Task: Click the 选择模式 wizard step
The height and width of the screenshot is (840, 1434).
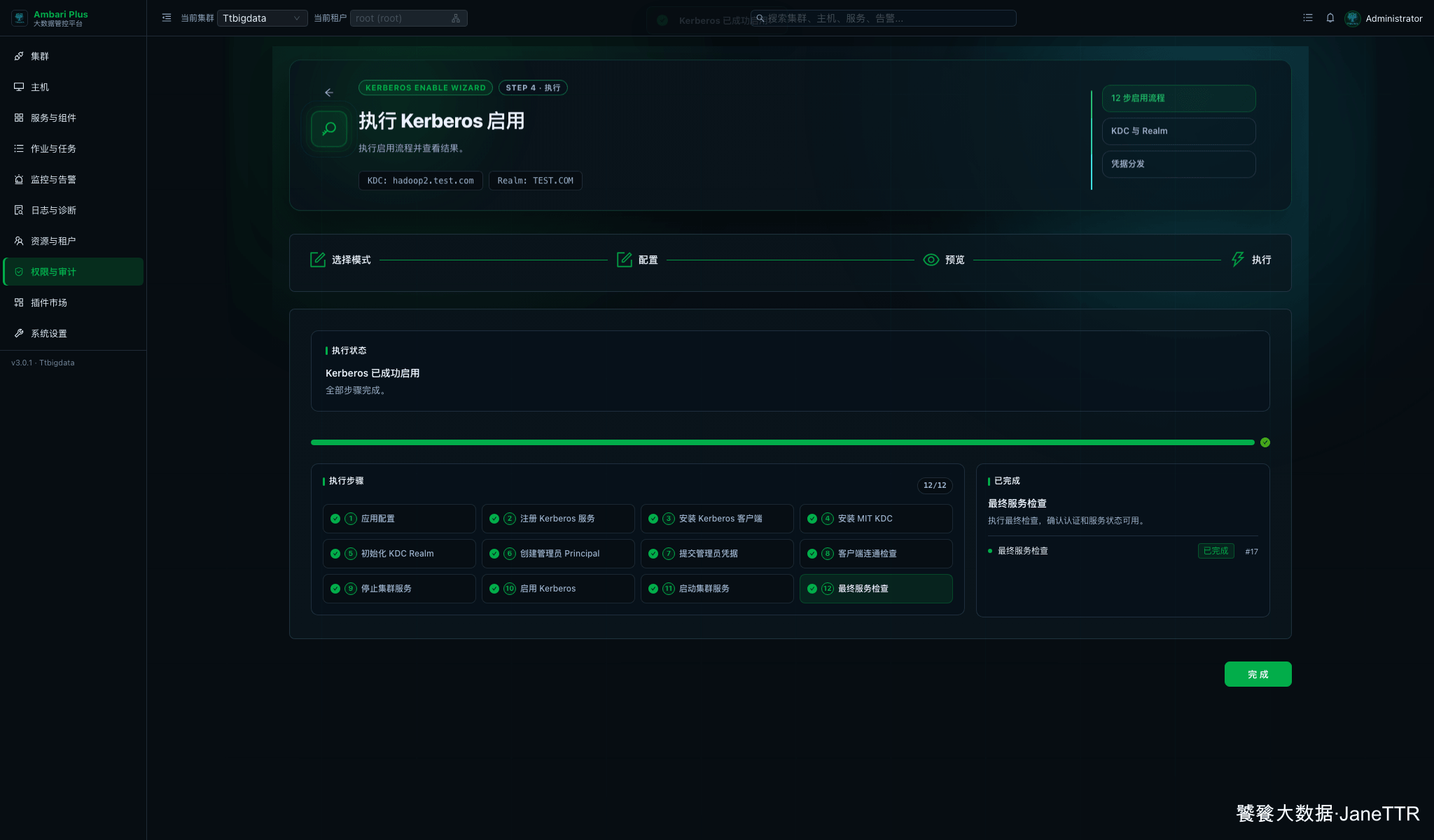Action: [340, 260]
